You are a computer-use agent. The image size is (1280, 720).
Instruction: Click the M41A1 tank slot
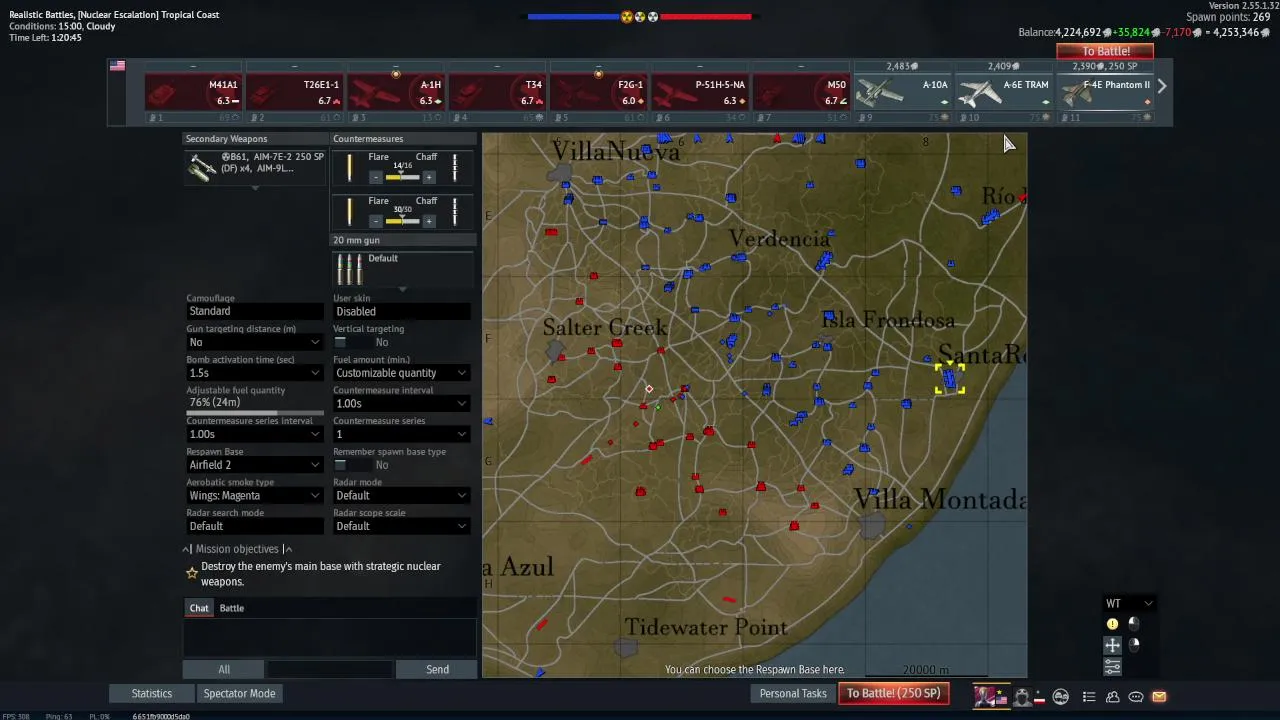tap(193, 92)
